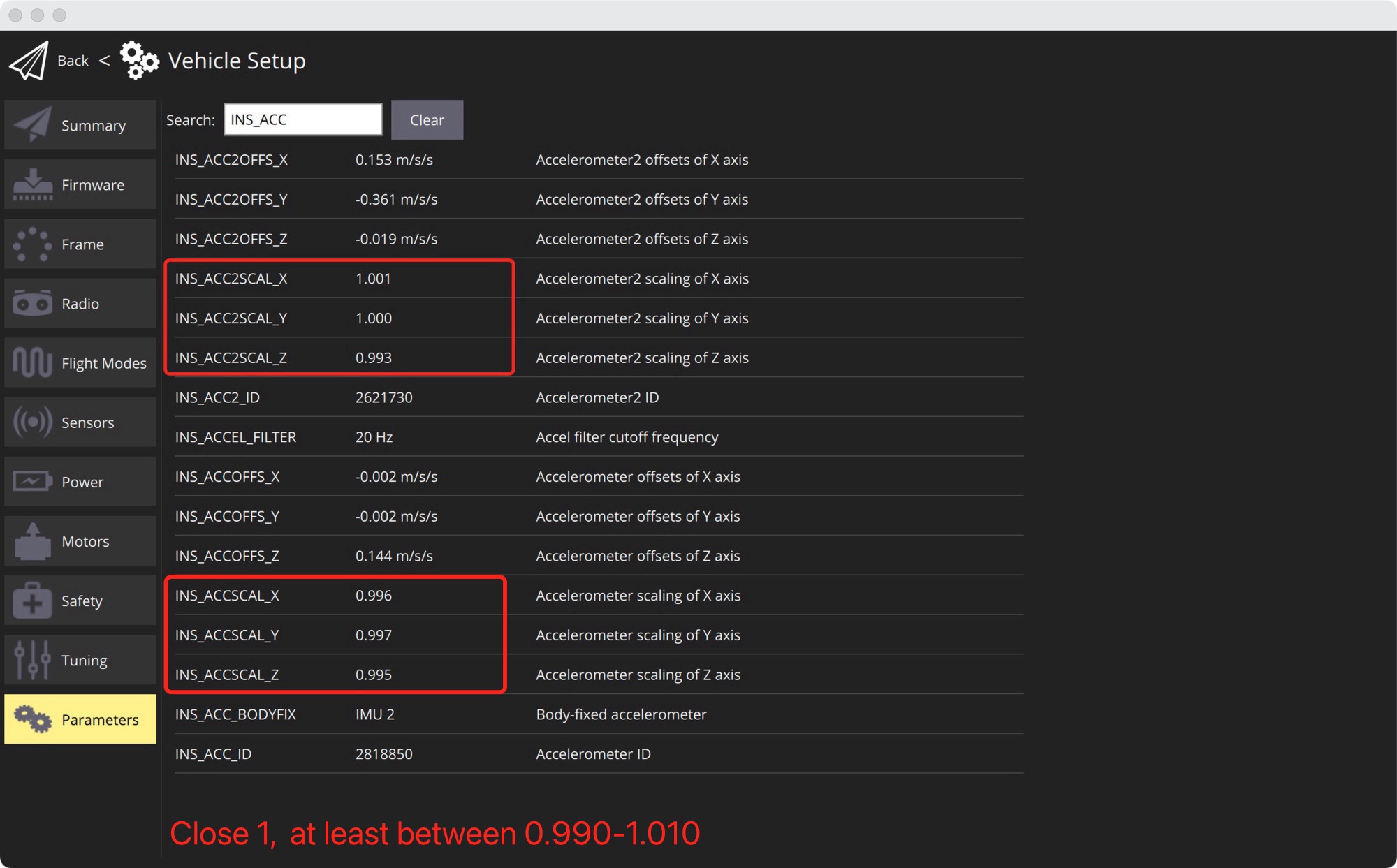Click the Tuning sliders icon
1397x868 pixels.
pyautogui.click(x=33, y=659)
